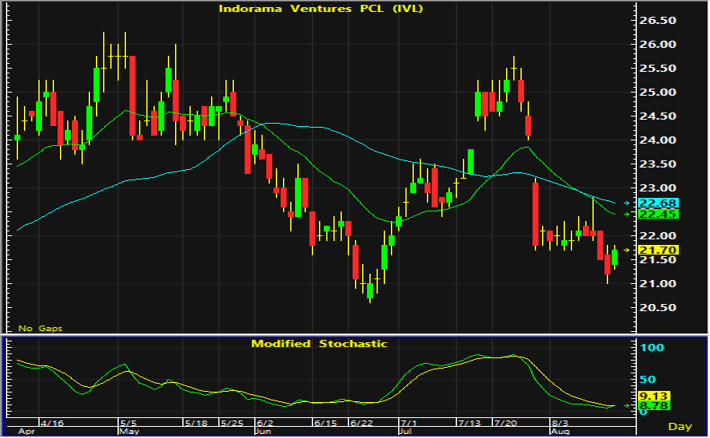Click the 4/16 date marker

(52, 423)
